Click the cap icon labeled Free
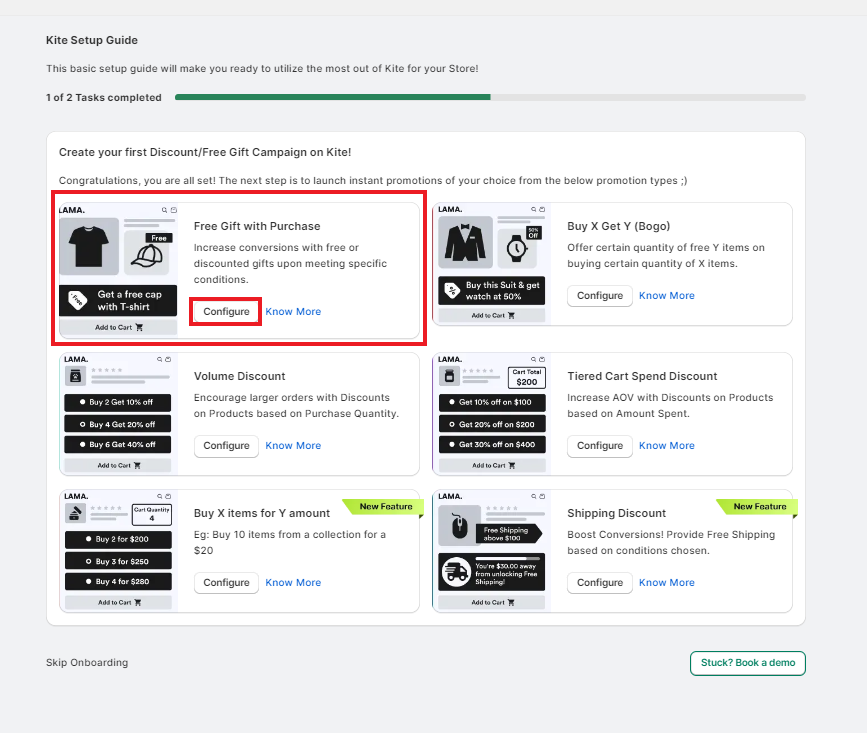Image resolution: width=867 pixels, height=733 pixels. [147, 255]
